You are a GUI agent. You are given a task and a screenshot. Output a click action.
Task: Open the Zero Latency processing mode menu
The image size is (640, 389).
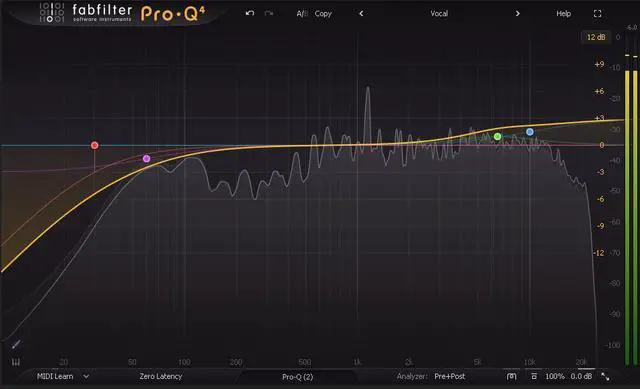pyautogui.click(x=160, y=376)
